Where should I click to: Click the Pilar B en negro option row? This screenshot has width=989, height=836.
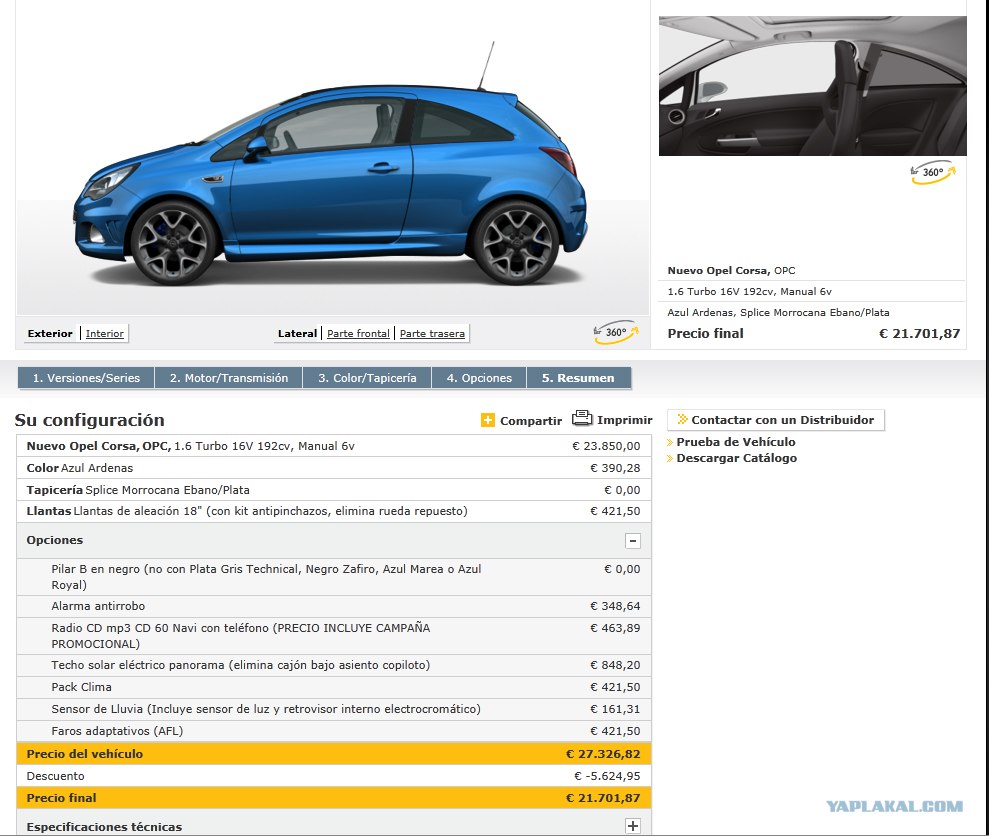(334, 577)
